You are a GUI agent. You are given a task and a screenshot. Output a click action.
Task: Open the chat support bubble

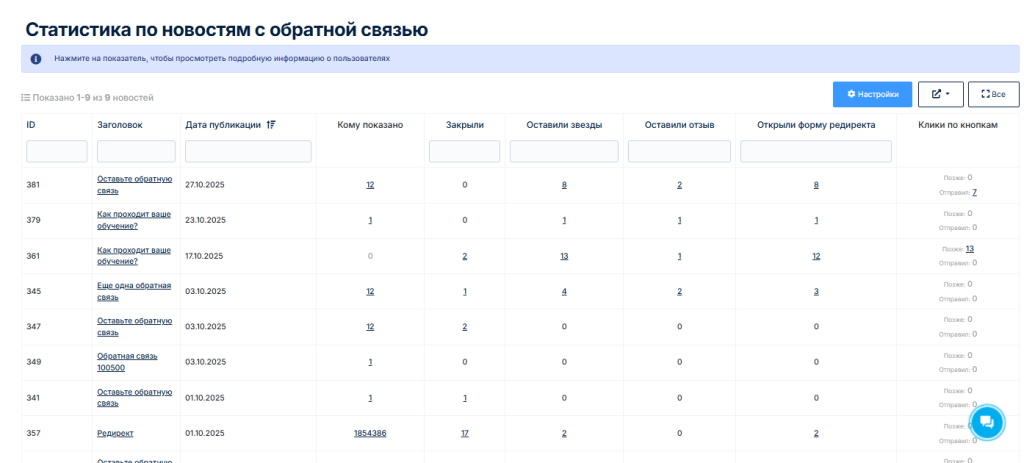[x=986, y=422]
